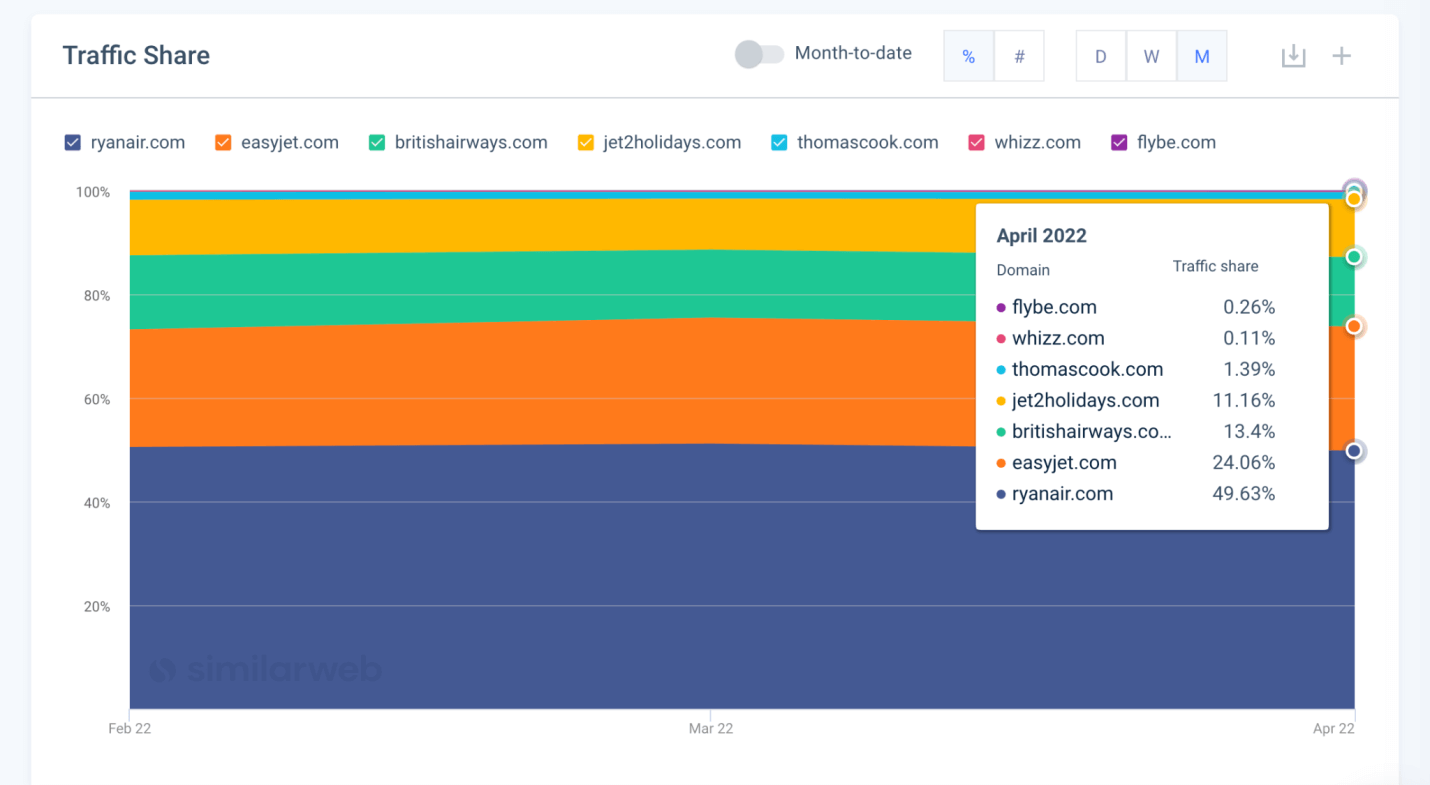The height and width of the screenshot is (785, 1430).
Task: Uncheck the britishairways.com legend checkbox
Action: [377, 143]
